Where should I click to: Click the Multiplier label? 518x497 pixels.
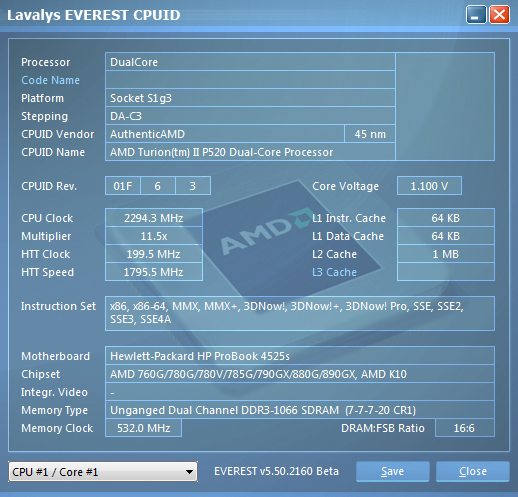point(46,236)
